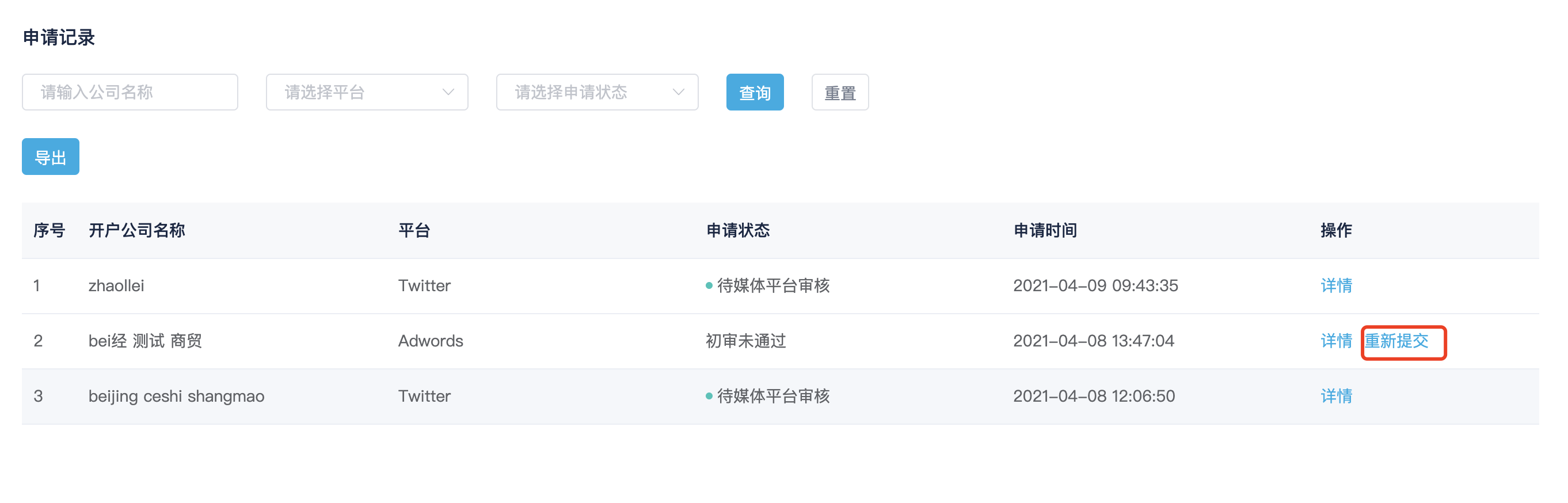Click the company name input field
The image size is (1568, 503).
click(x=130, y=93)
